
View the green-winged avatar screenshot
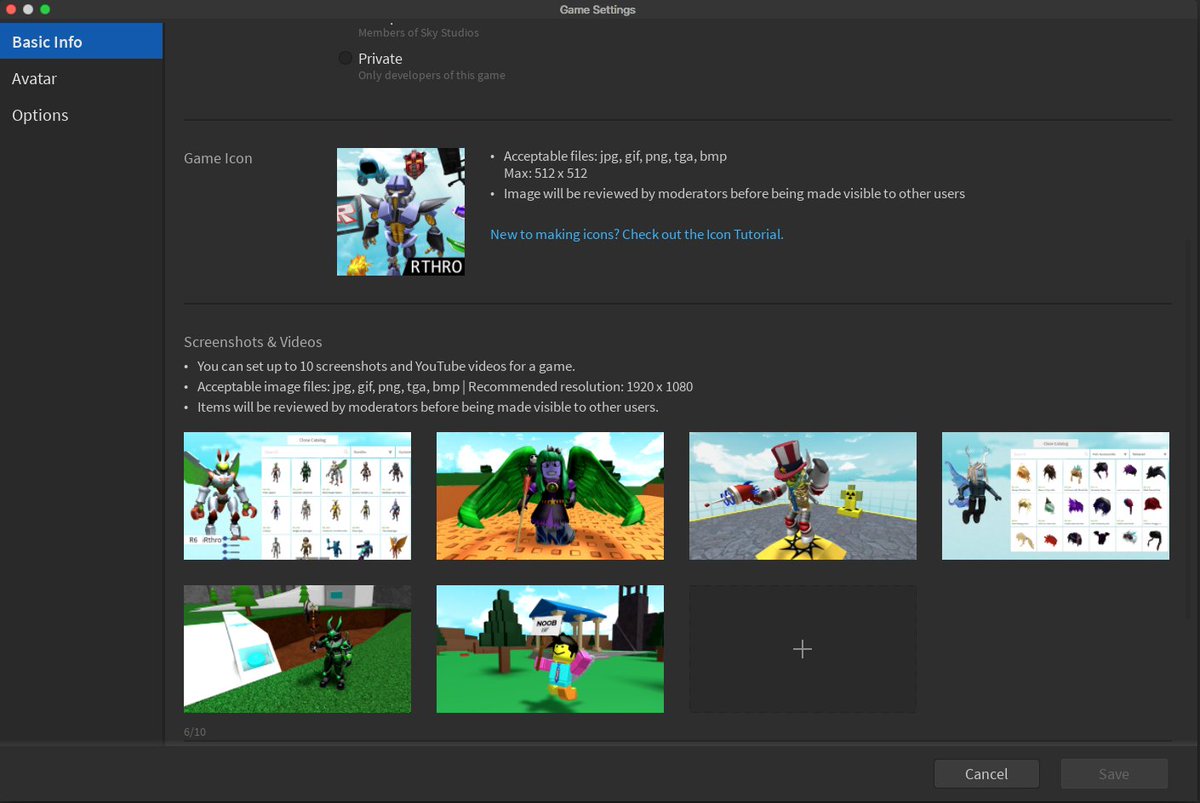tap(549, 496)
